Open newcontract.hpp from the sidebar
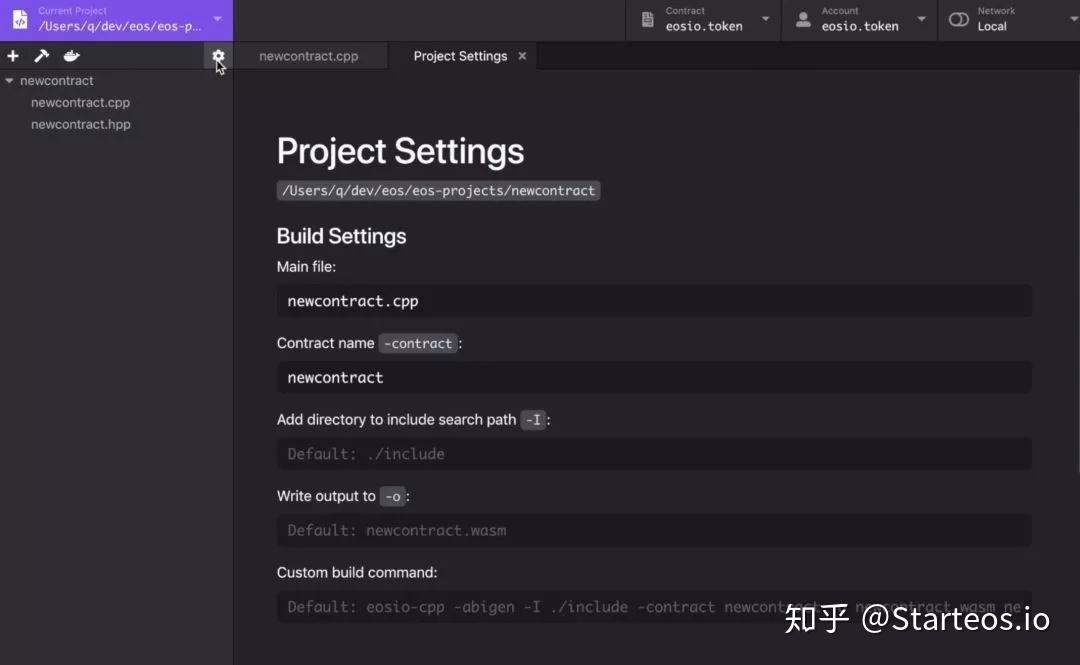The height and width of the screenshot is (665, 1080). [x=81, y=124]
